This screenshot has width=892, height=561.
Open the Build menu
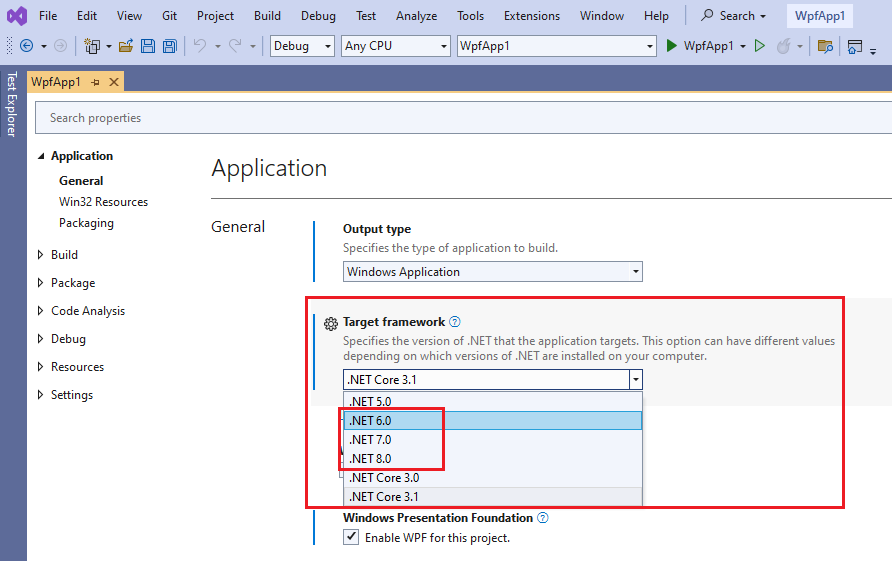click(267, 16)
